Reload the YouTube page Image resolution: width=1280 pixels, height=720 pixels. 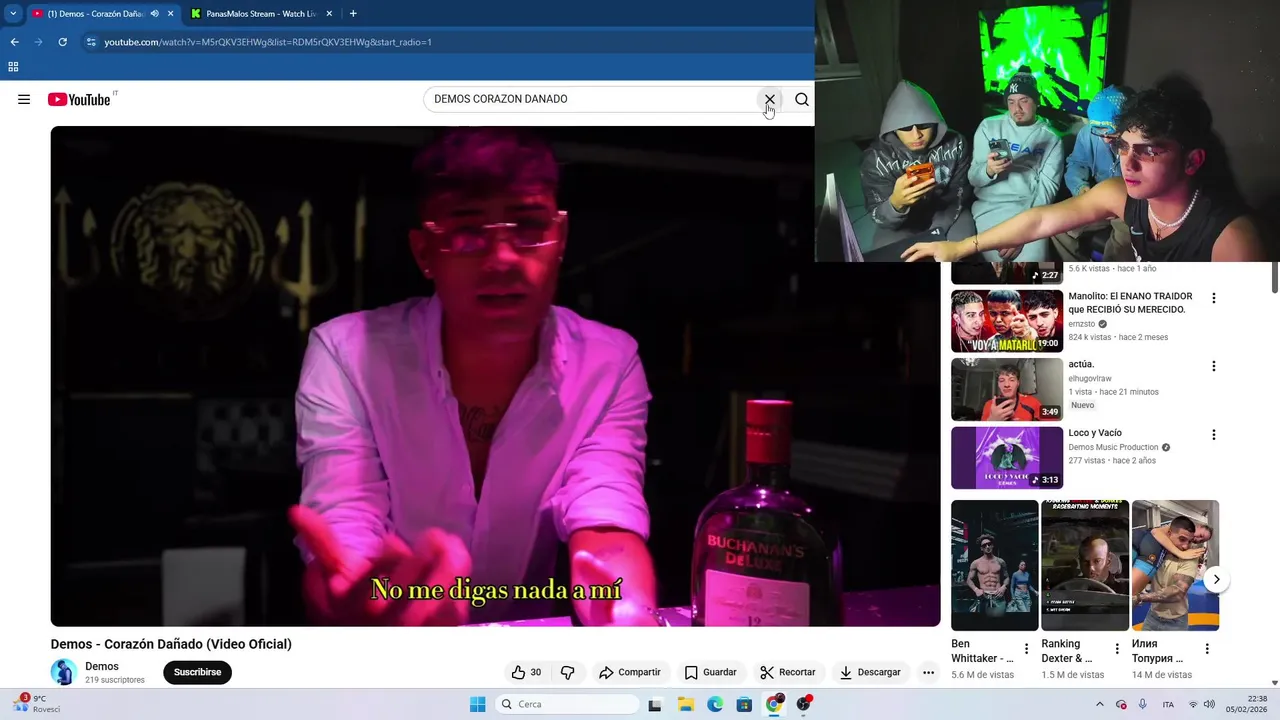pyautogui.click(x=62, y=42)
